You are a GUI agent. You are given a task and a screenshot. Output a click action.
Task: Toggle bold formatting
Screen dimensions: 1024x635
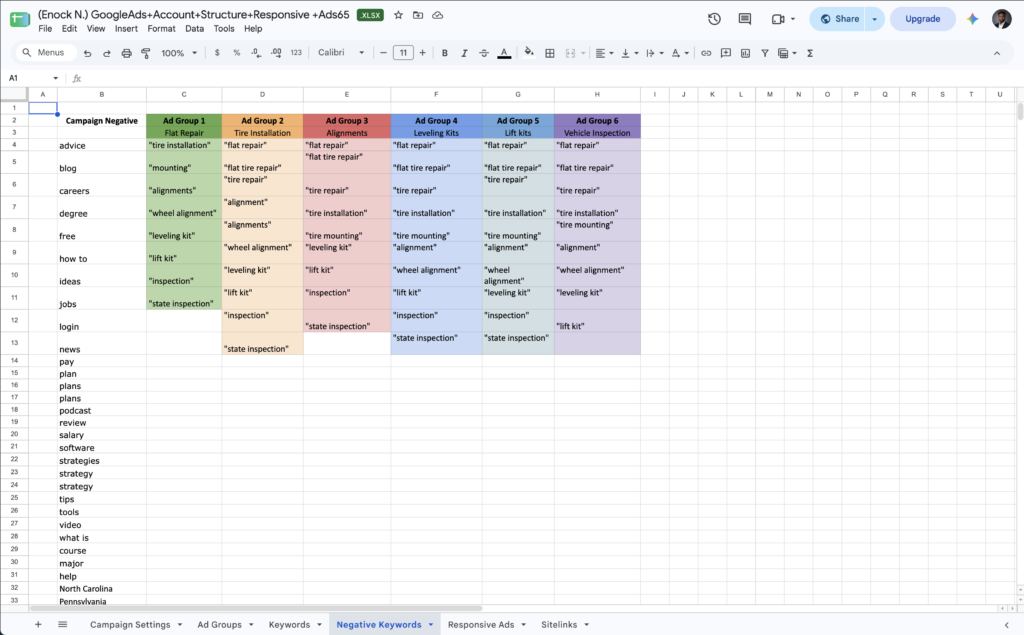[445, 53]
